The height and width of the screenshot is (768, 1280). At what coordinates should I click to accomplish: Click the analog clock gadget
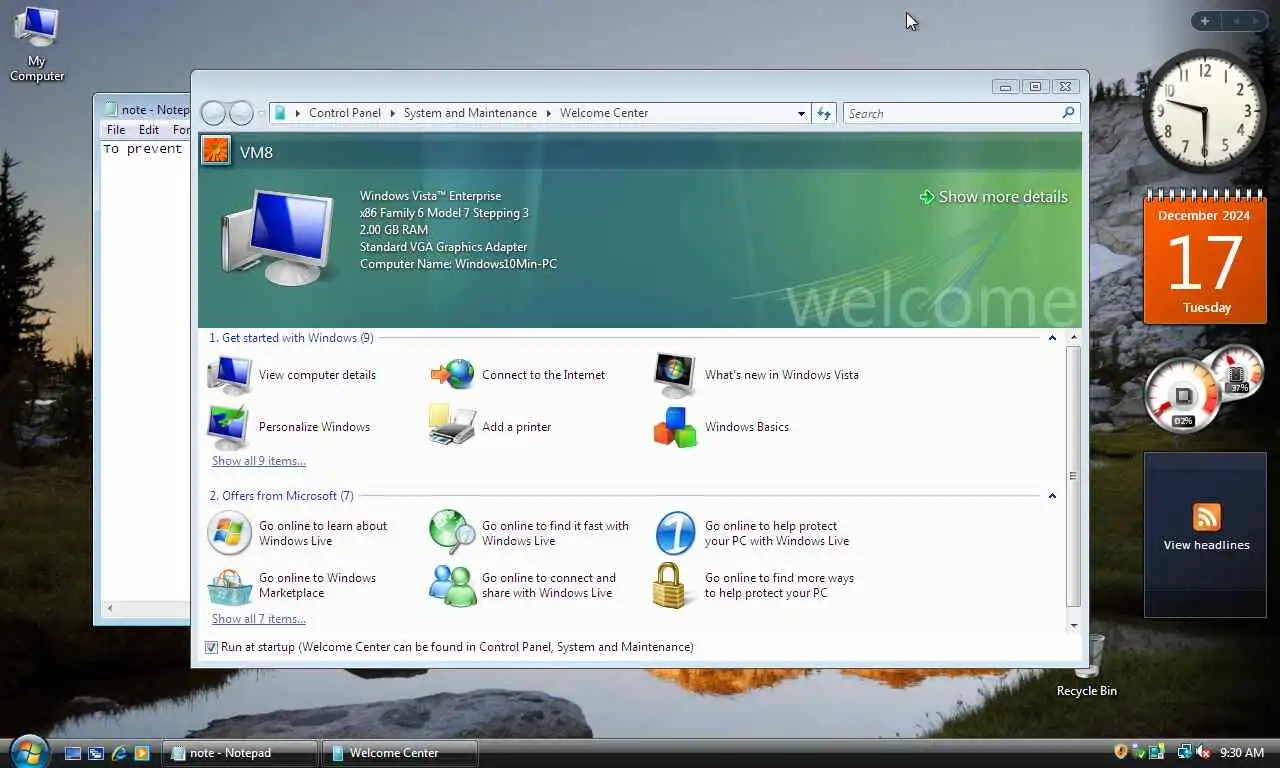[x=1204, y=110]
